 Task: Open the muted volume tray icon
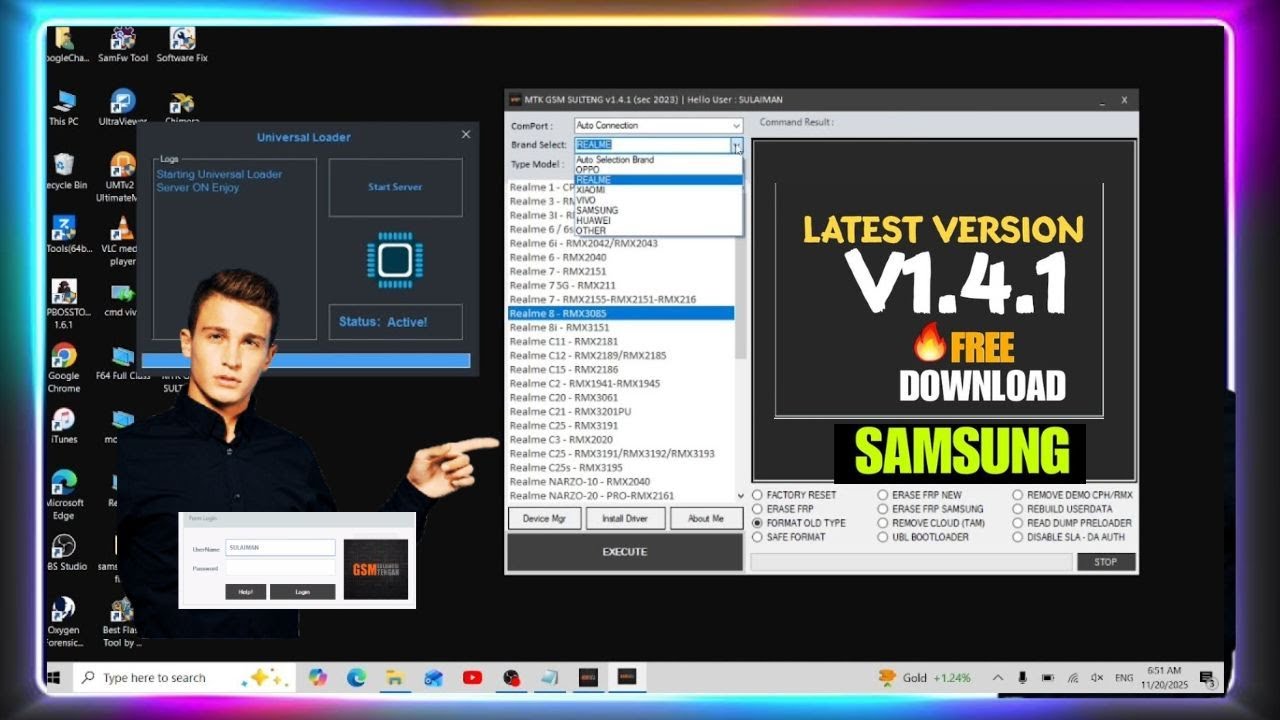click(x=1097, y=678)
